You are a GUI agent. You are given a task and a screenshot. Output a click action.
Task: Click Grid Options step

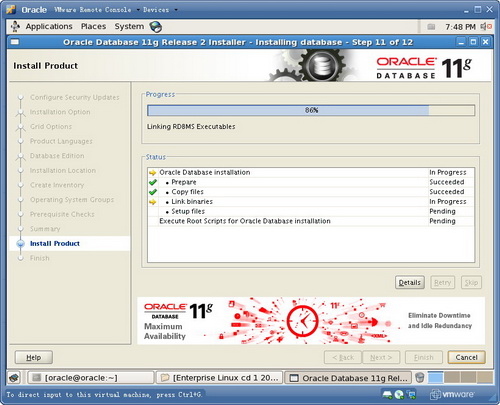pyautogui.click(x=51, y=127)
